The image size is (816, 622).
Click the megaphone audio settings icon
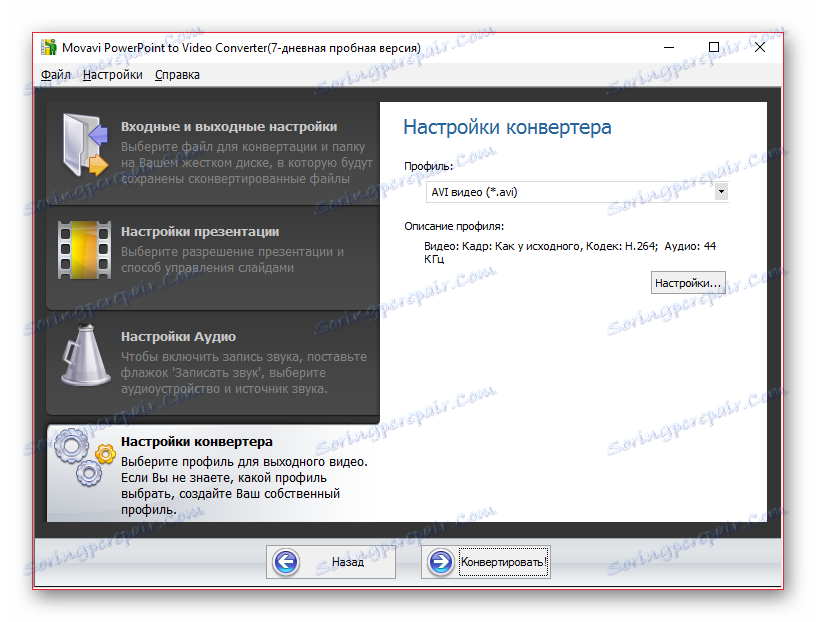click(85, 356)
